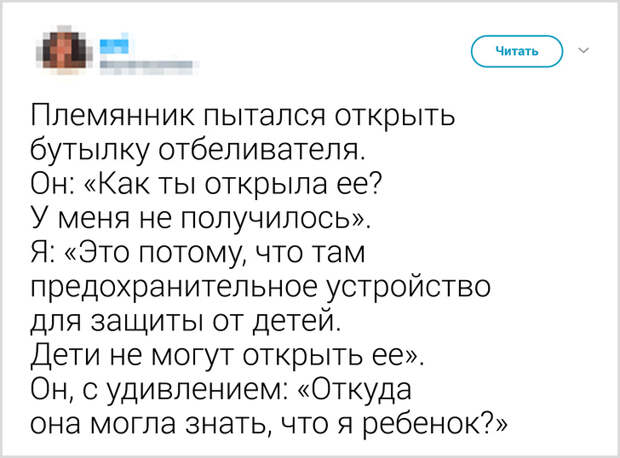This screenshot has height=458, width=620.
Task: Click the word "предохранительное" in the tweet
Action: [x=174, y=288]
